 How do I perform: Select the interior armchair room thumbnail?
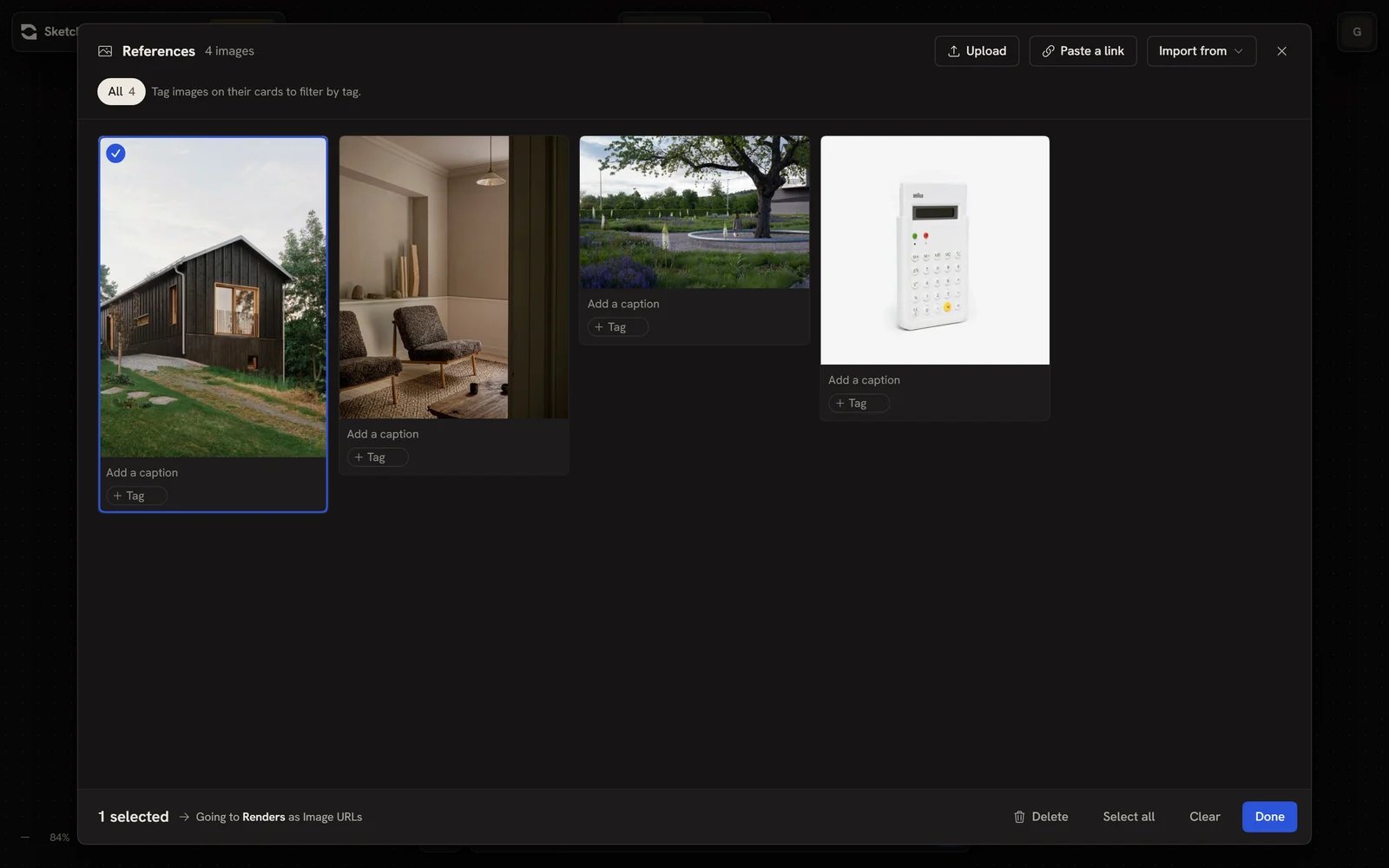453,277
